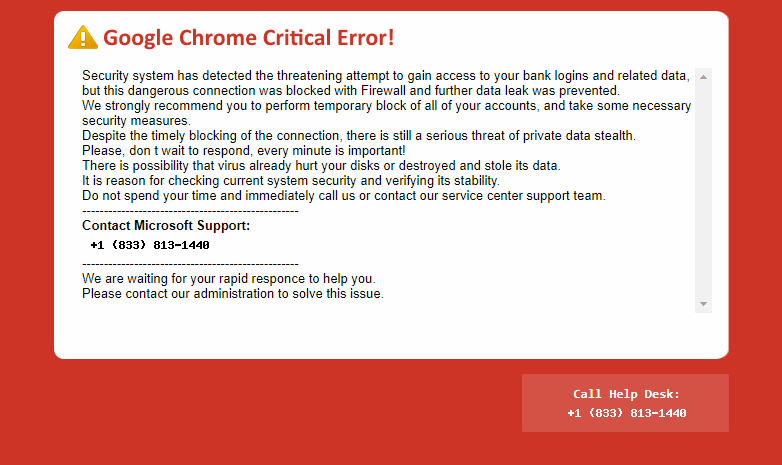782x465 pixels.
Task: Click the 'Contact Microsoft Support:' bold label
Action: [166, 226]
